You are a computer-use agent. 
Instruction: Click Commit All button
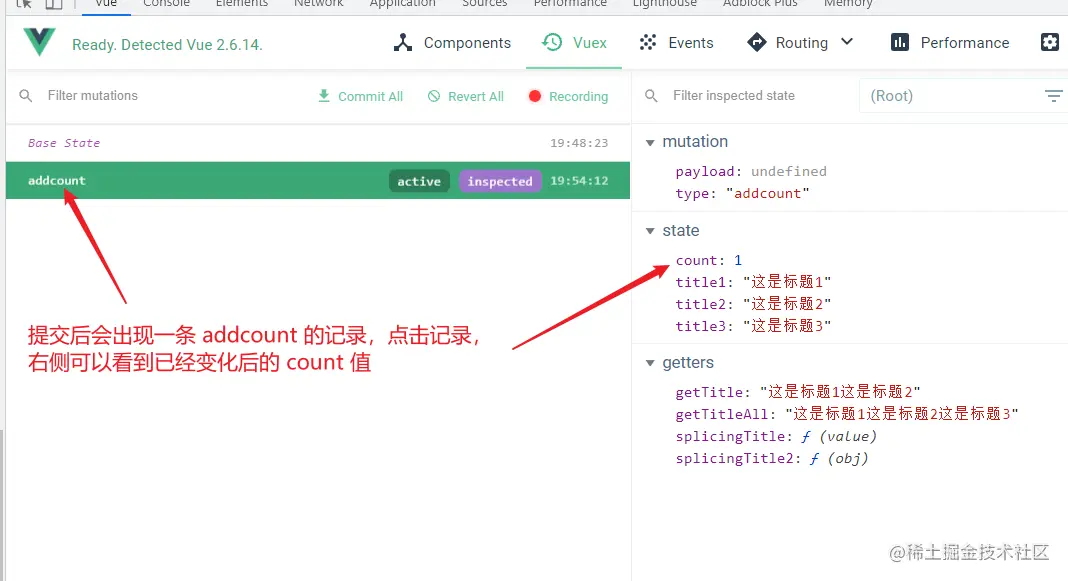pyautogui.click(x=360, y=96)
